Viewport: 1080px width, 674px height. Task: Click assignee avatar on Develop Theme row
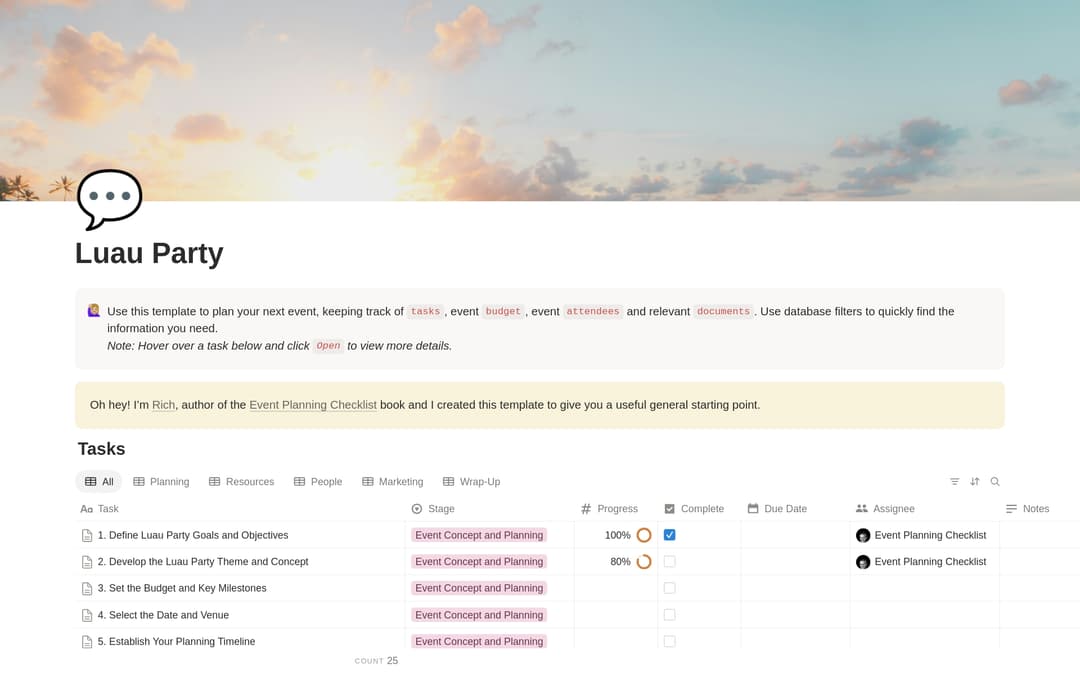[863, 562]
